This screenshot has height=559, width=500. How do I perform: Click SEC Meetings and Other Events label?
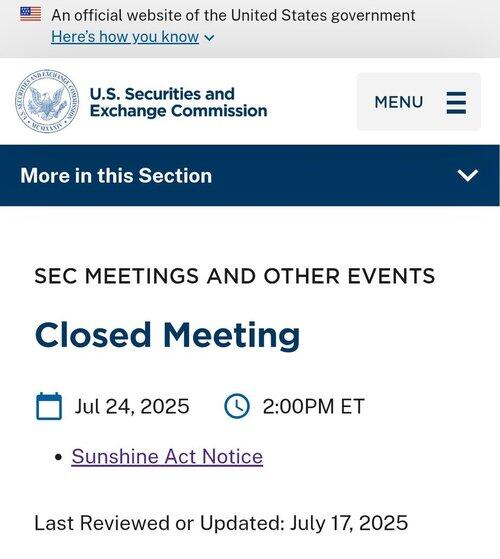235,276
